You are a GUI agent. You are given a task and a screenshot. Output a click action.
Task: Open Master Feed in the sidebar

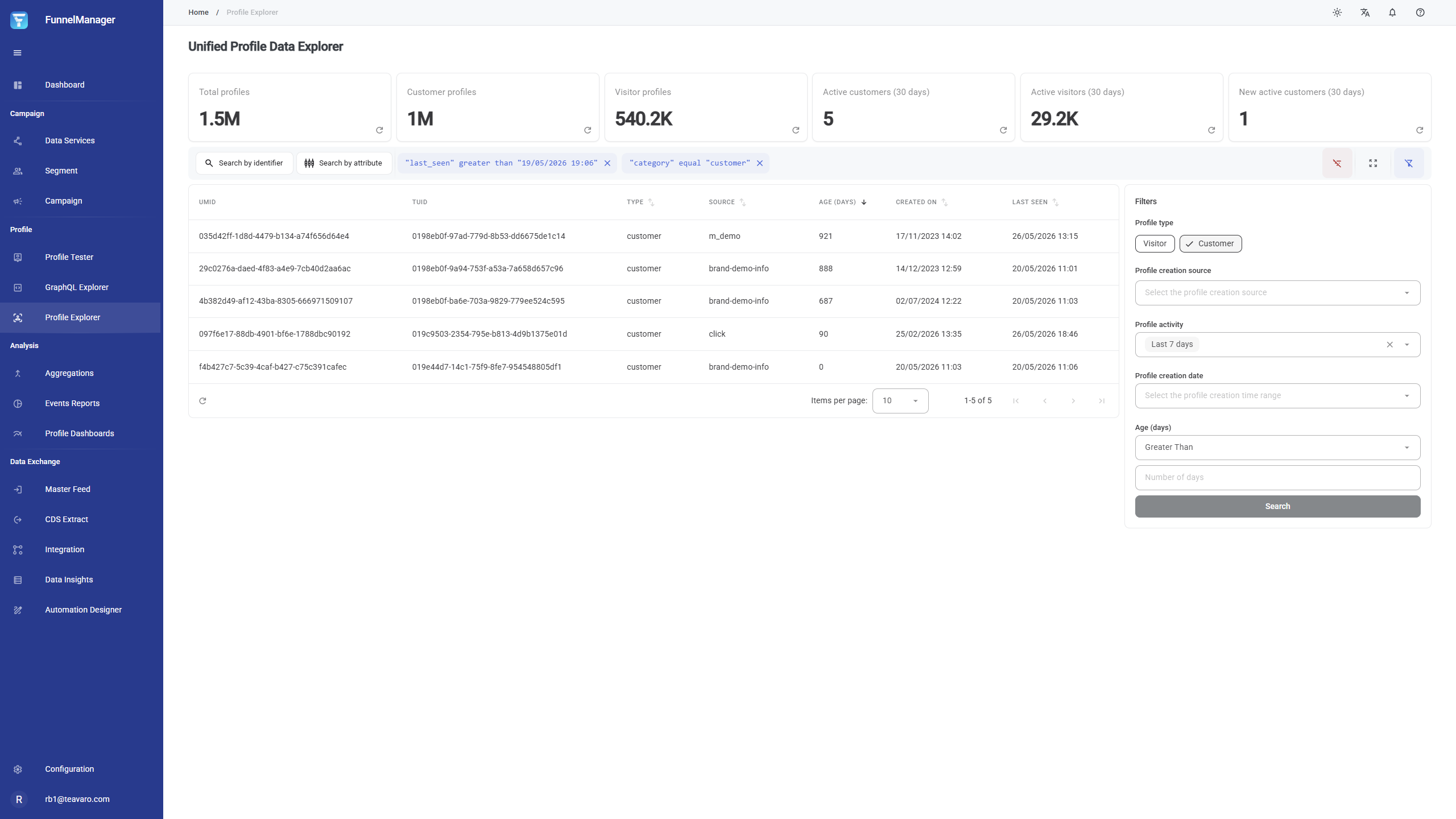(x=80, y=490)
